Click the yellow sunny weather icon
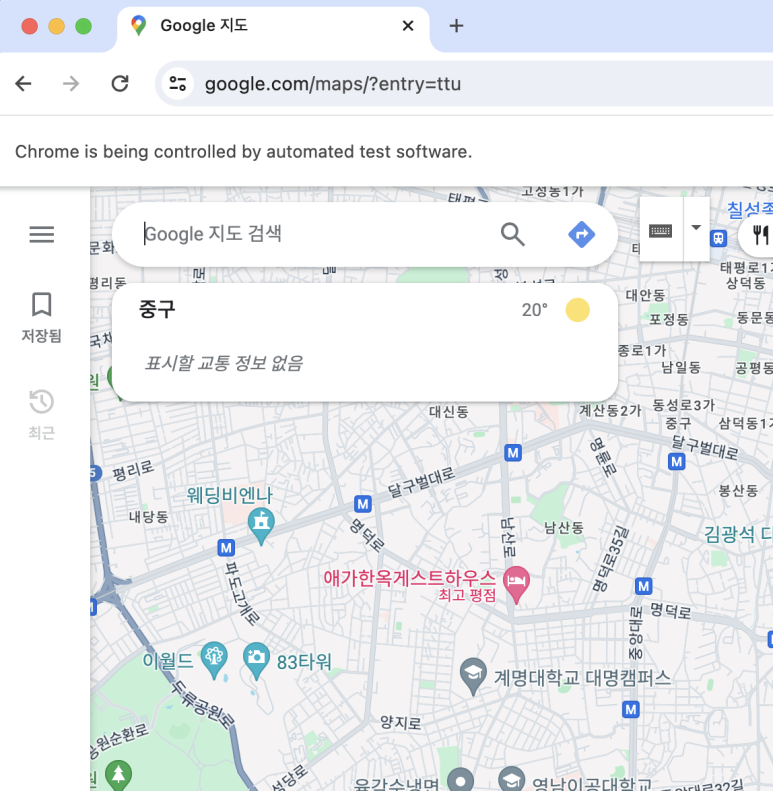 (x=577, y=310)
